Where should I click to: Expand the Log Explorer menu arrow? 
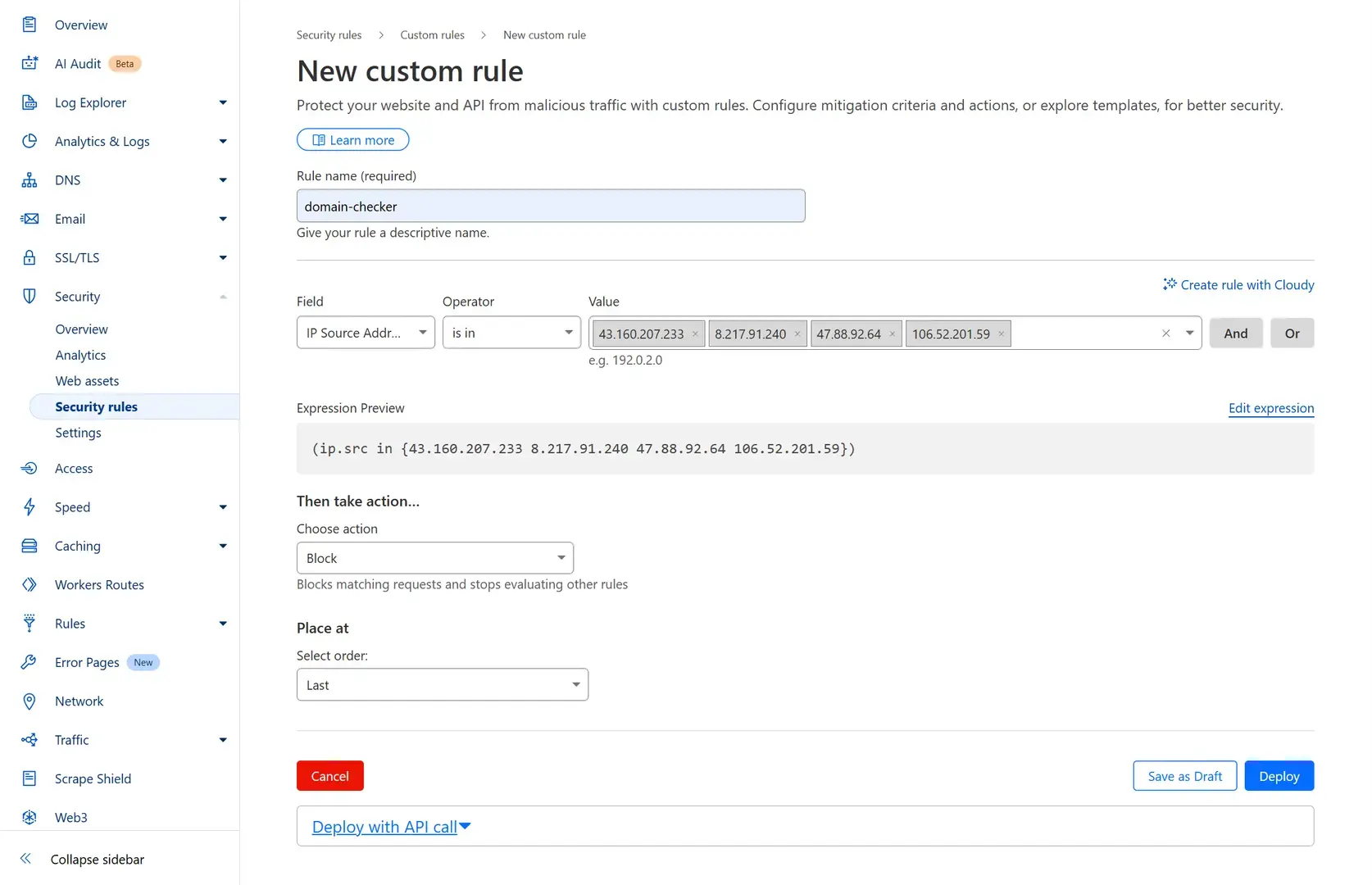point(223,102)
